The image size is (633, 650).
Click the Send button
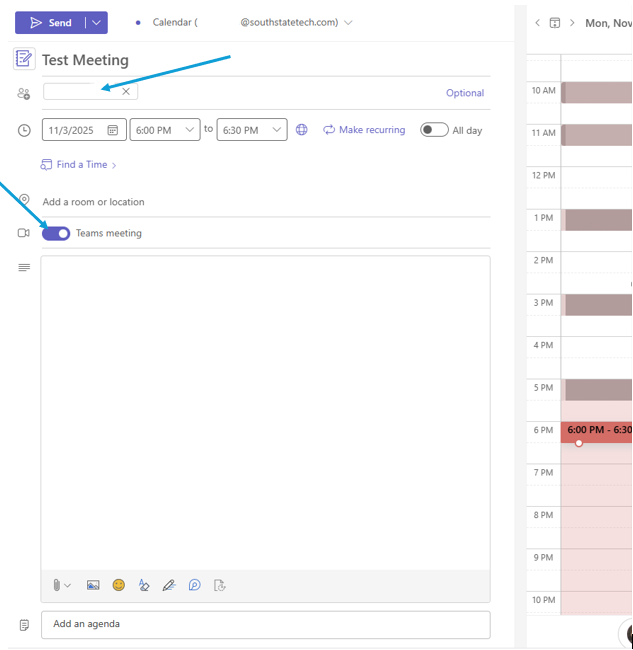[x=50, y=23]
